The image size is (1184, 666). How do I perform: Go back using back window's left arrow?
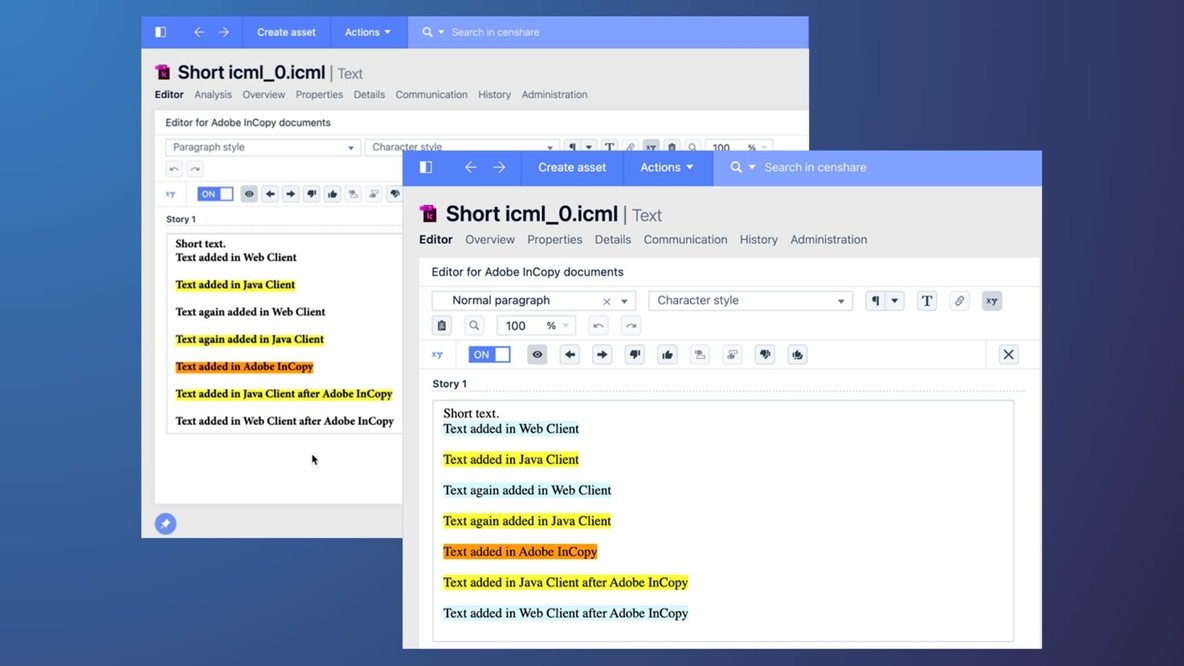[199, 32]
